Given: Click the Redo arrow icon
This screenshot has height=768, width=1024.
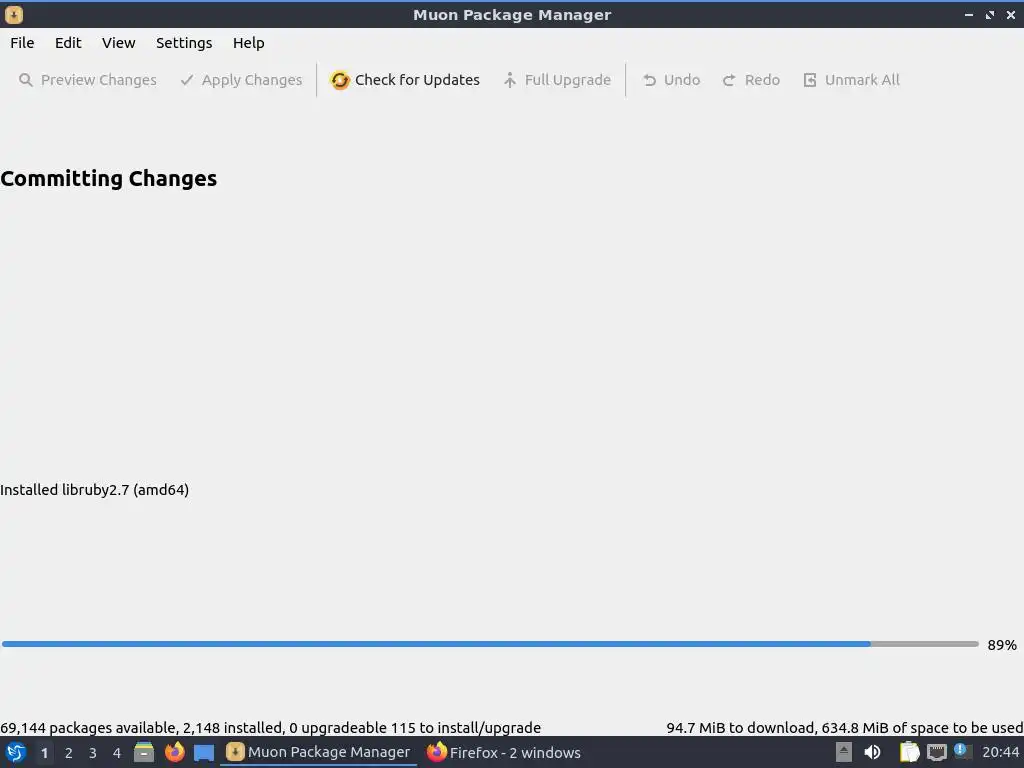Looking at the screenshot, I should (x=729, y=80).
